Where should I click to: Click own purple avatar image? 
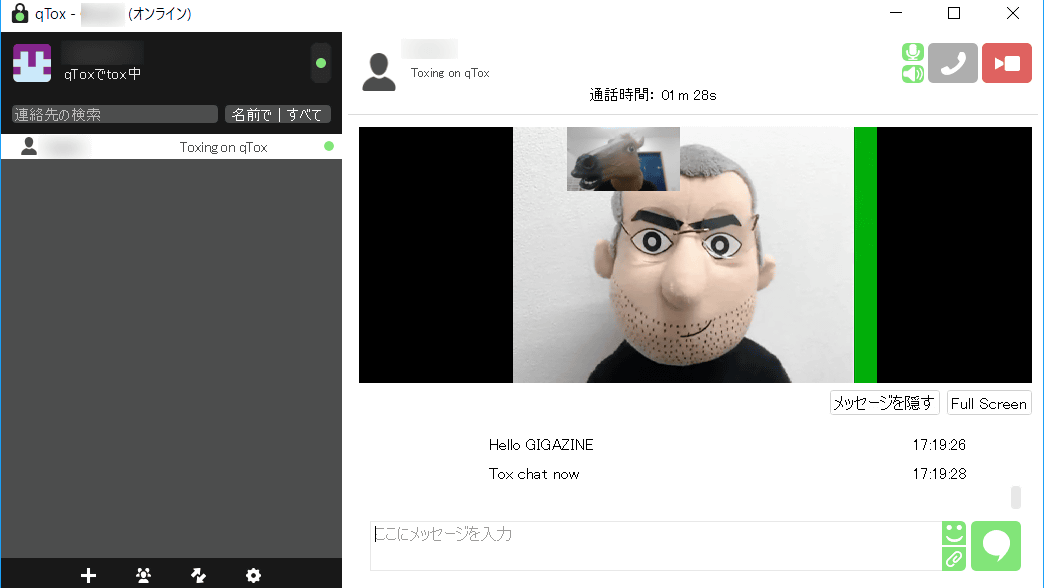click(x=32, y=63)
